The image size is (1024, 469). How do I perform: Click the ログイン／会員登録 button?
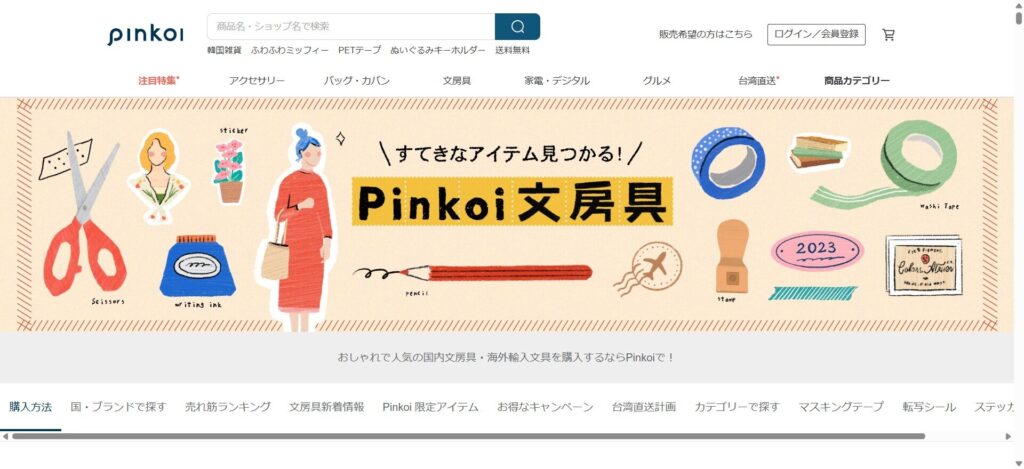click(816, 35)
